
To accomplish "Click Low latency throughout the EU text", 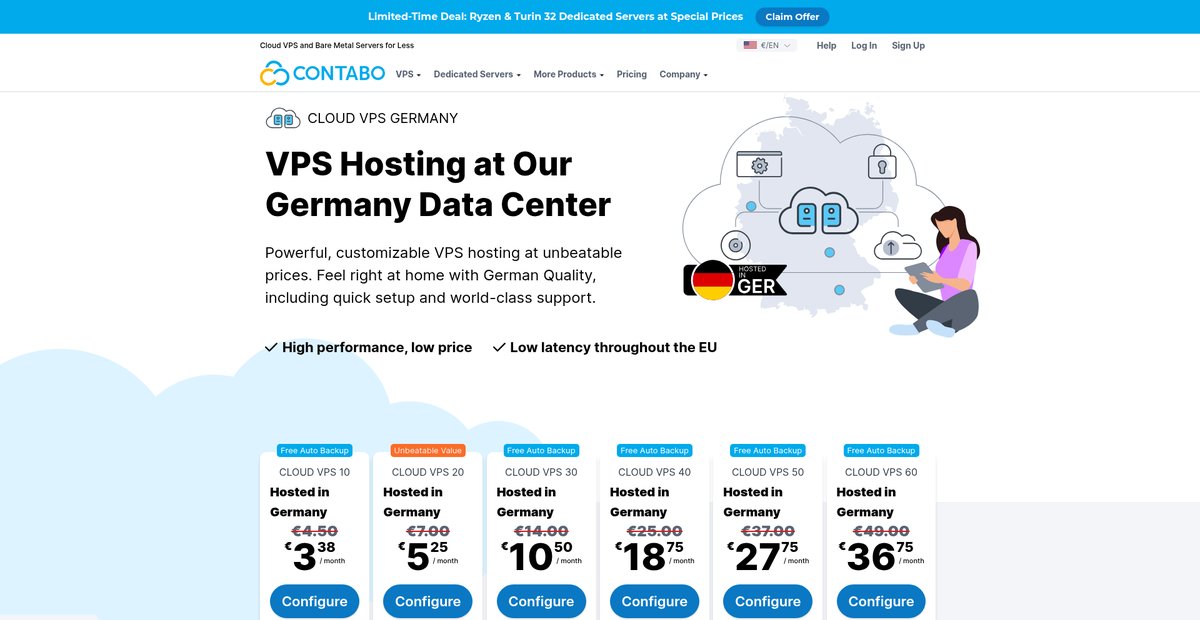I will 613,347.
